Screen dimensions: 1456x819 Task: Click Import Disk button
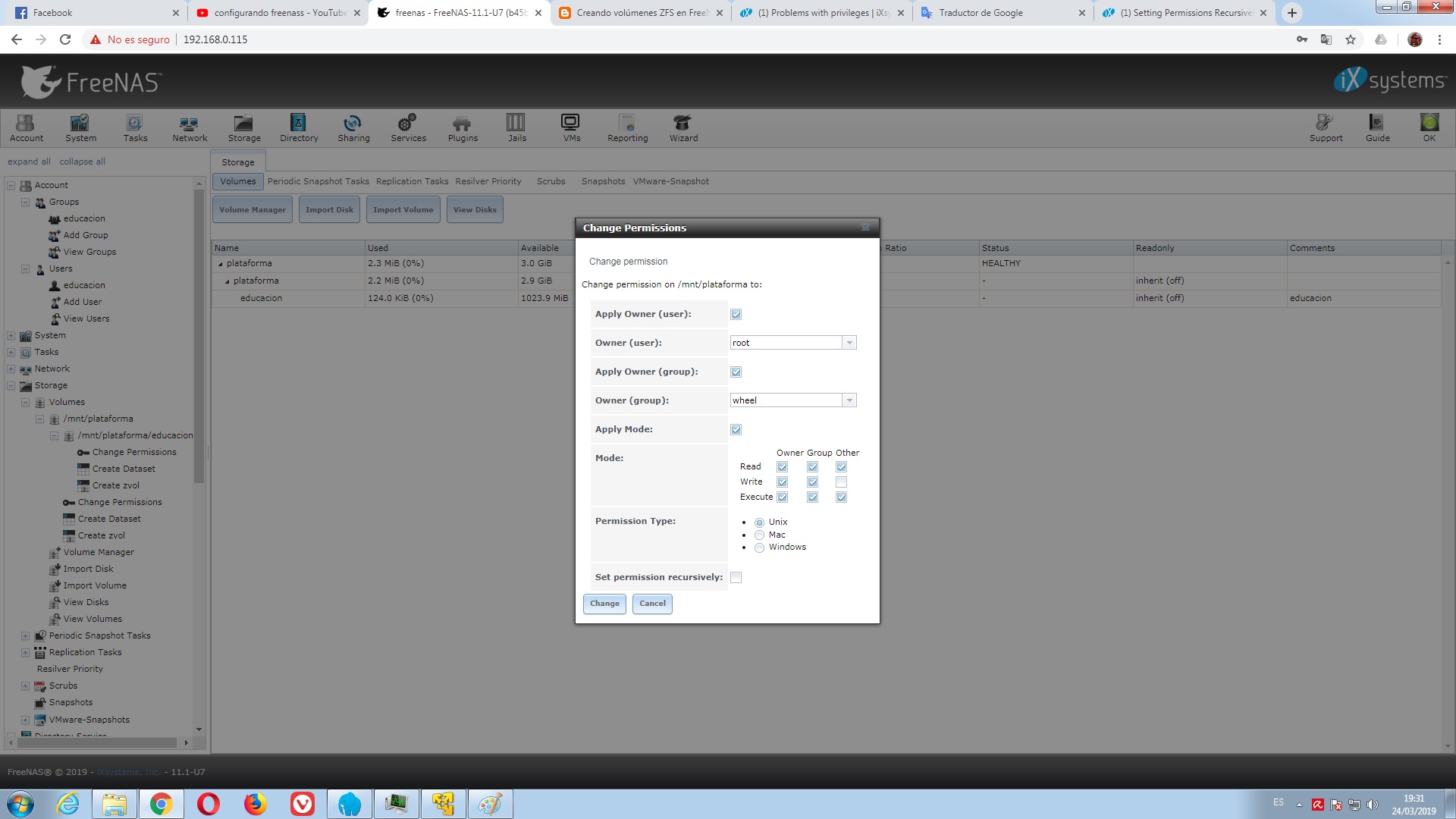(x=329, y=210)
